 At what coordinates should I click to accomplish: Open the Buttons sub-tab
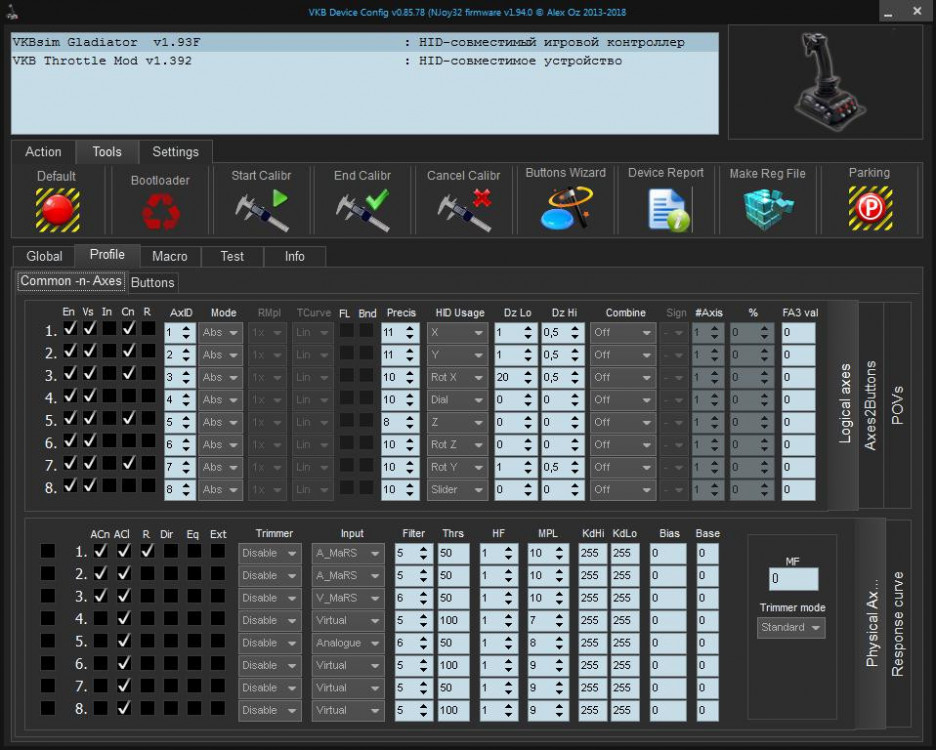coord(153,283)
